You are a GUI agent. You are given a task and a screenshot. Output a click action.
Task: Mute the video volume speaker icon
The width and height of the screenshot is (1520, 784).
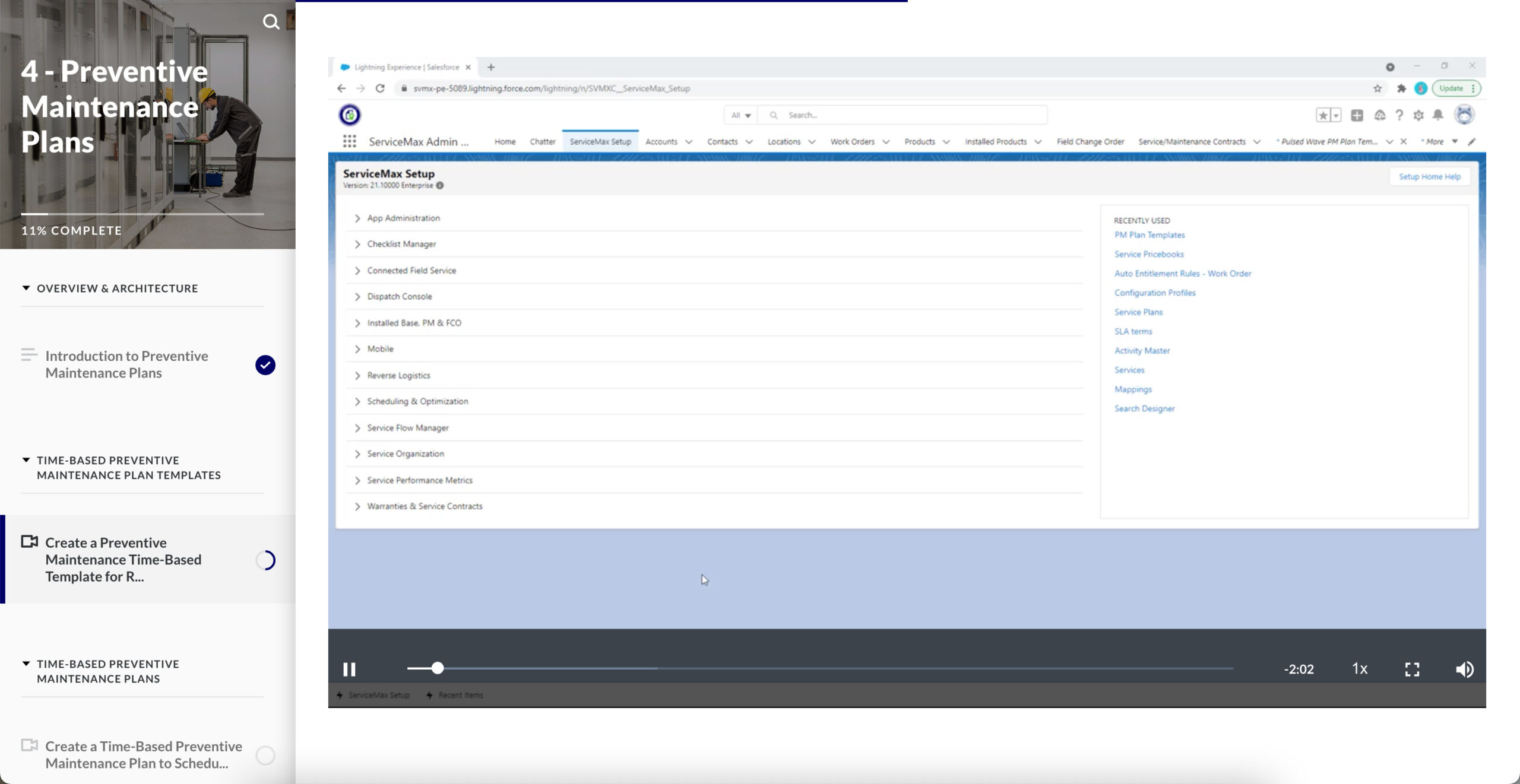pyautogui.click(x=1465, y=669)
